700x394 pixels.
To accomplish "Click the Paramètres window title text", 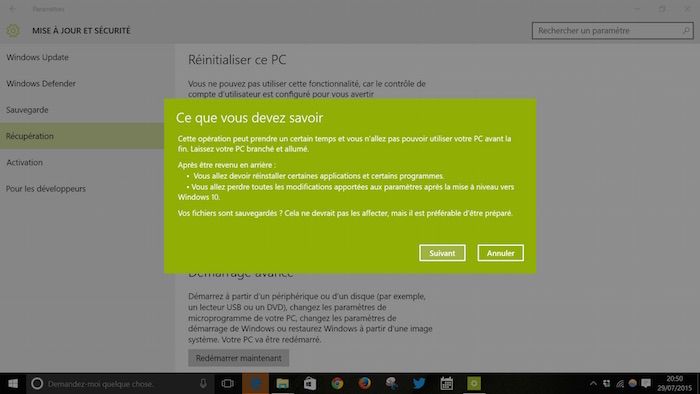I will [x=48, y=9].
